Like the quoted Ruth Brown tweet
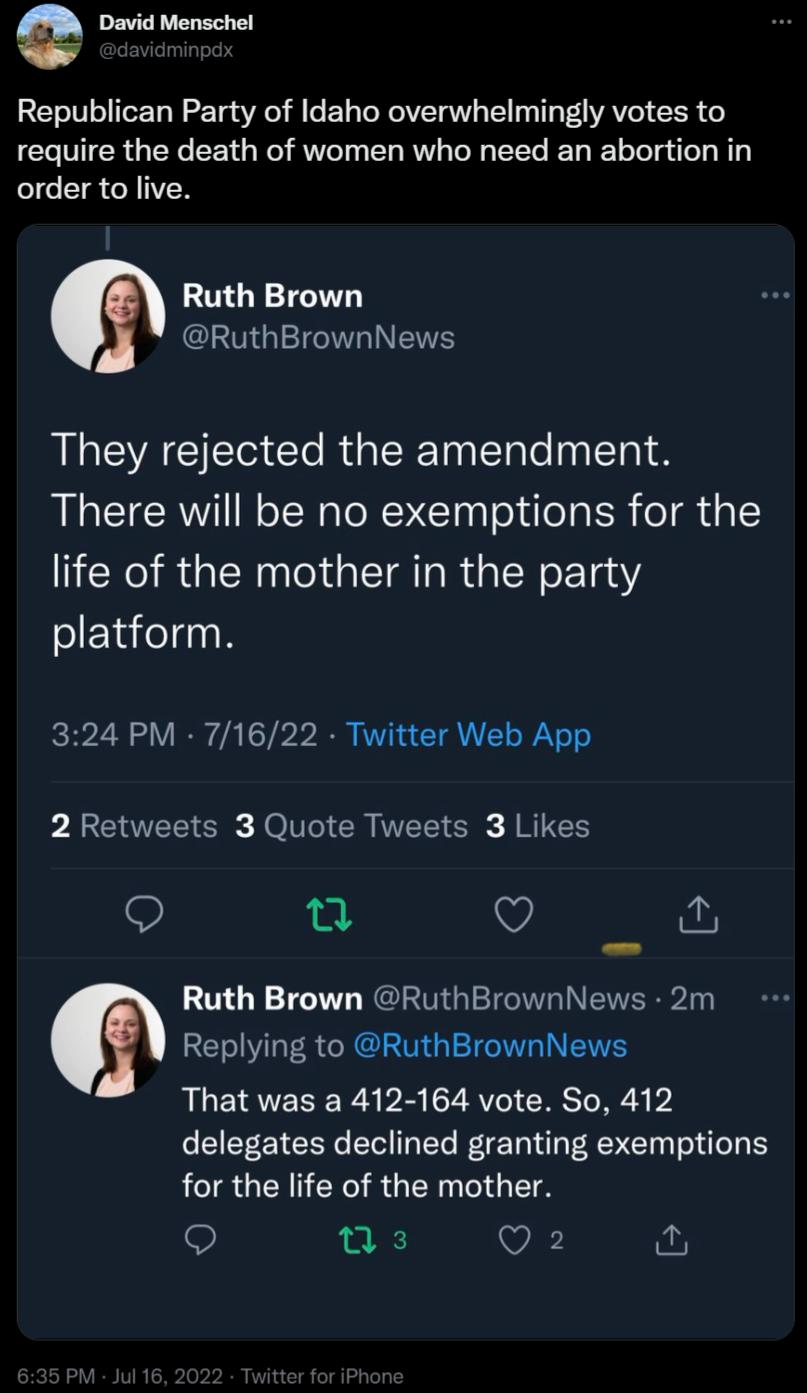 [513, 913]
